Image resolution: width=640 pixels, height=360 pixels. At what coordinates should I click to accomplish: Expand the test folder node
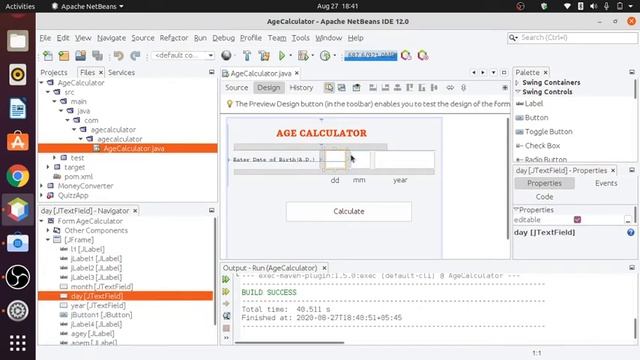pyautogui.click(x=55, y=158)
